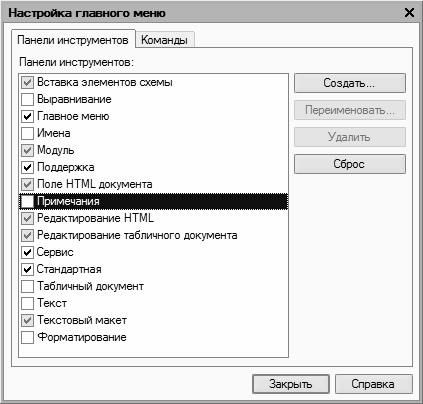
Task: Disable the Поддержка toolbar checkbox
Action: pyautogui.click(x=27, y=167)
